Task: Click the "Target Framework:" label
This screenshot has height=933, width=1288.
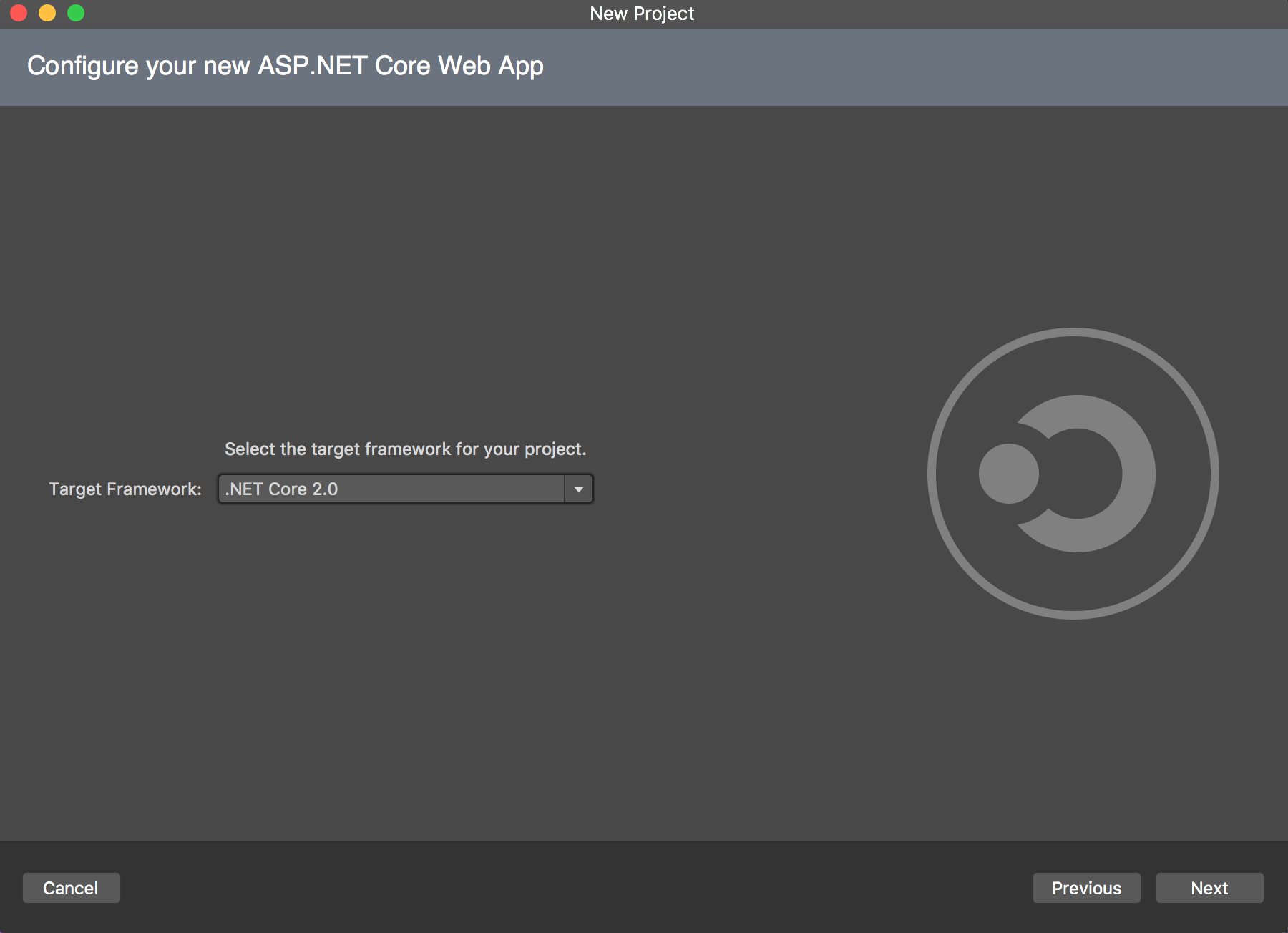Action: coord(125,489)
